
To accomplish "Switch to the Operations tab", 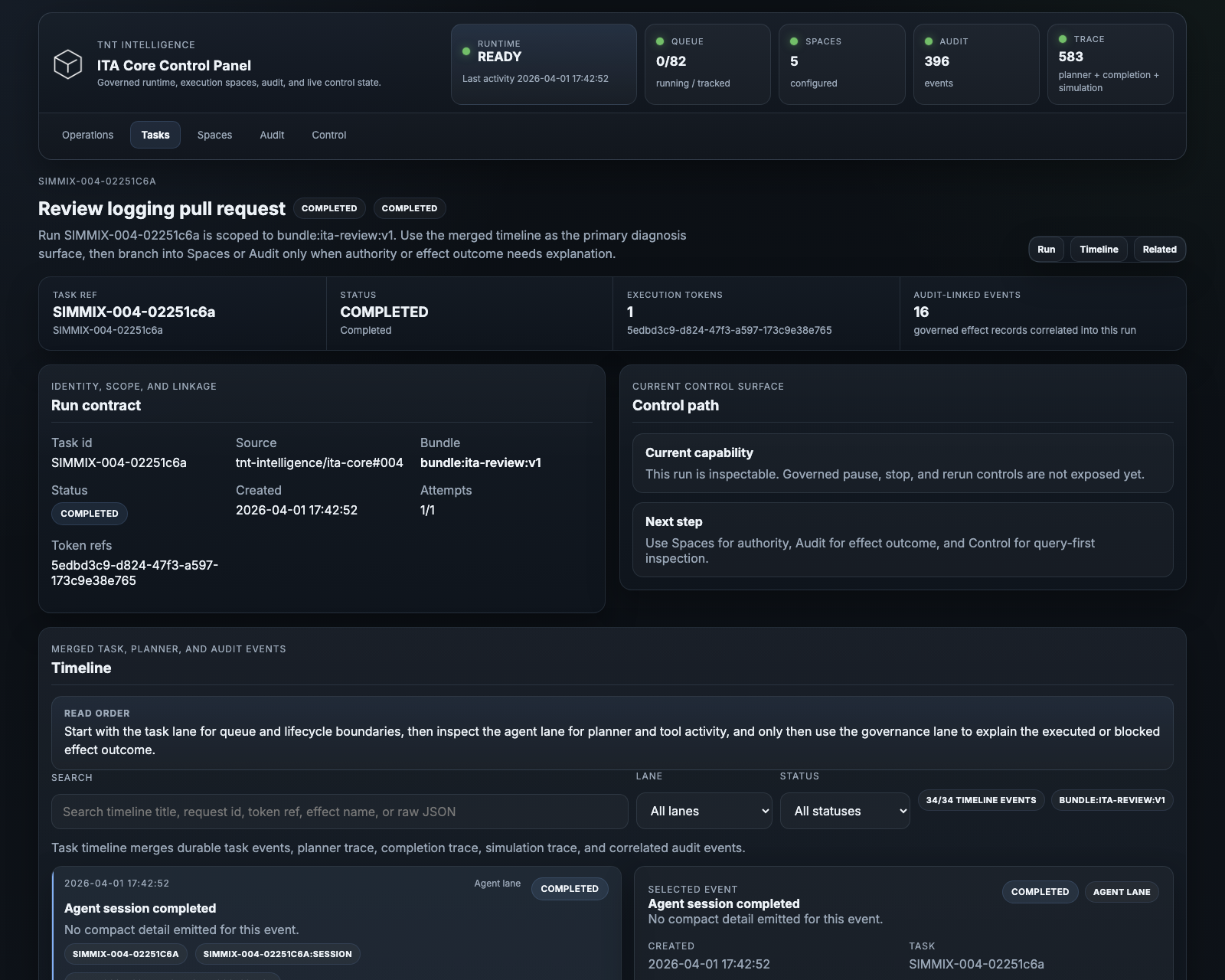I will pos(87,135).
